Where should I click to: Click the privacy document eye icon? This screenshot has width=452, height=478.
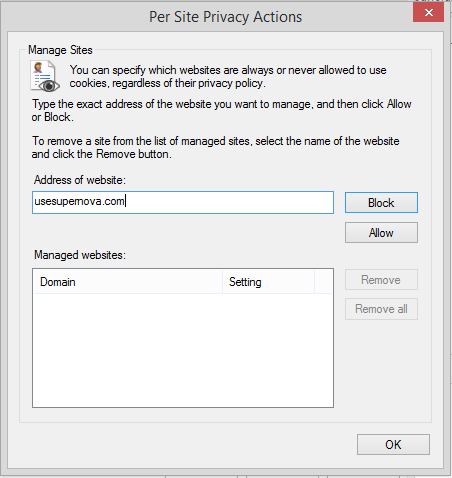tap(45, 76)
